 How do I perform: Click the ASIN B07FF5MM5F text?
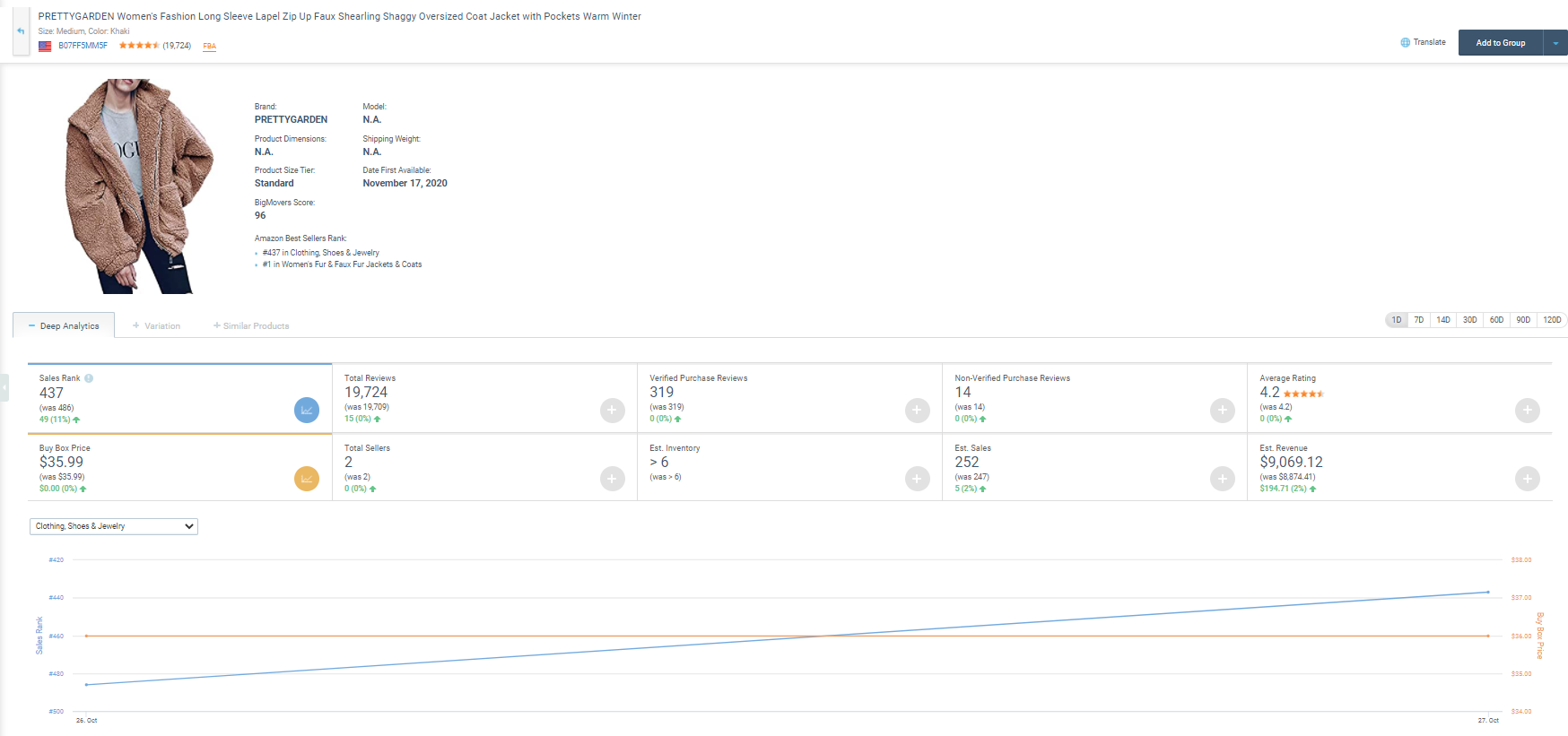[x=83, y=46]
